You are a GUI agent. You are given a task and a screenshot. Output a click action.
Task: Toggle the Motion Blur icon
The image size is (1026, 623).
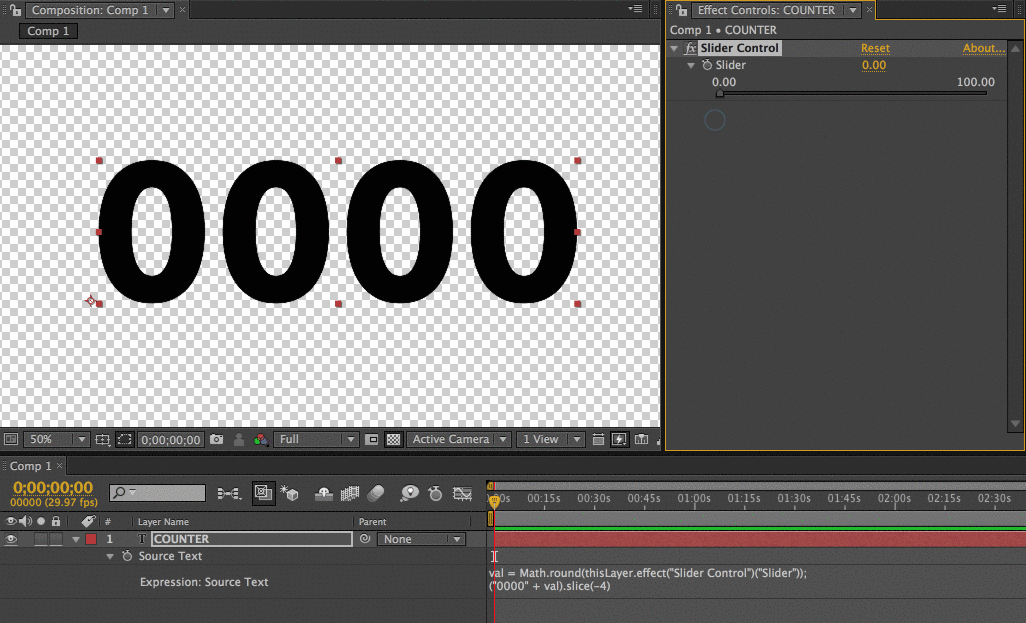coord(376,493)
